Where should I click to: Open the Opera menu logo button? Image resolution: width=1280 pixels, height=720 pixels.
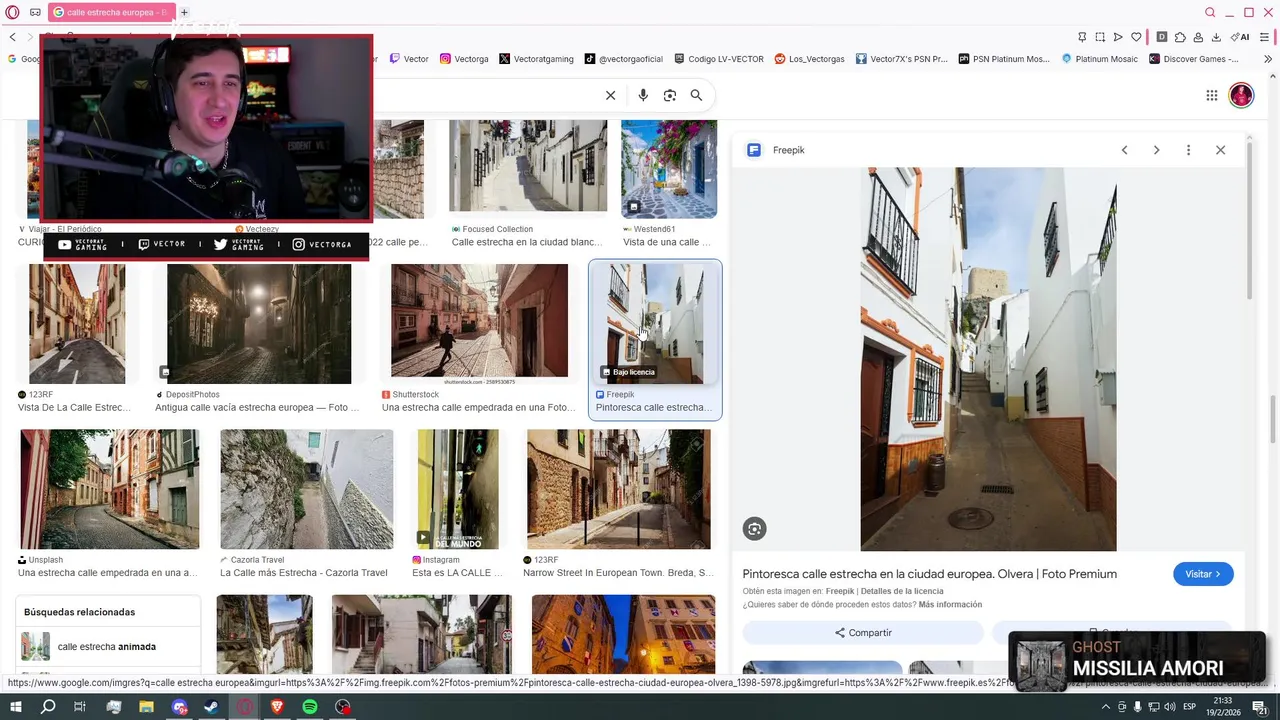pyautogui.click(x=13, y=12)
